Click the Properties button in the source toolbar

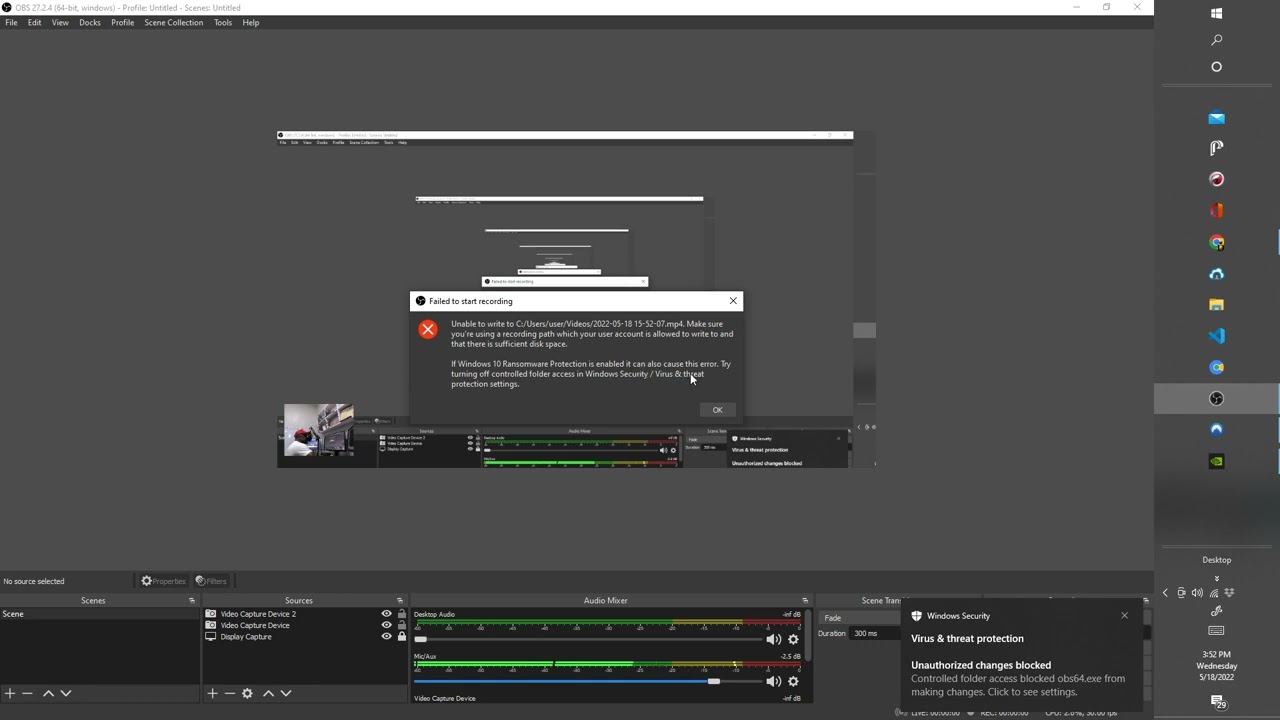(163, 581)
